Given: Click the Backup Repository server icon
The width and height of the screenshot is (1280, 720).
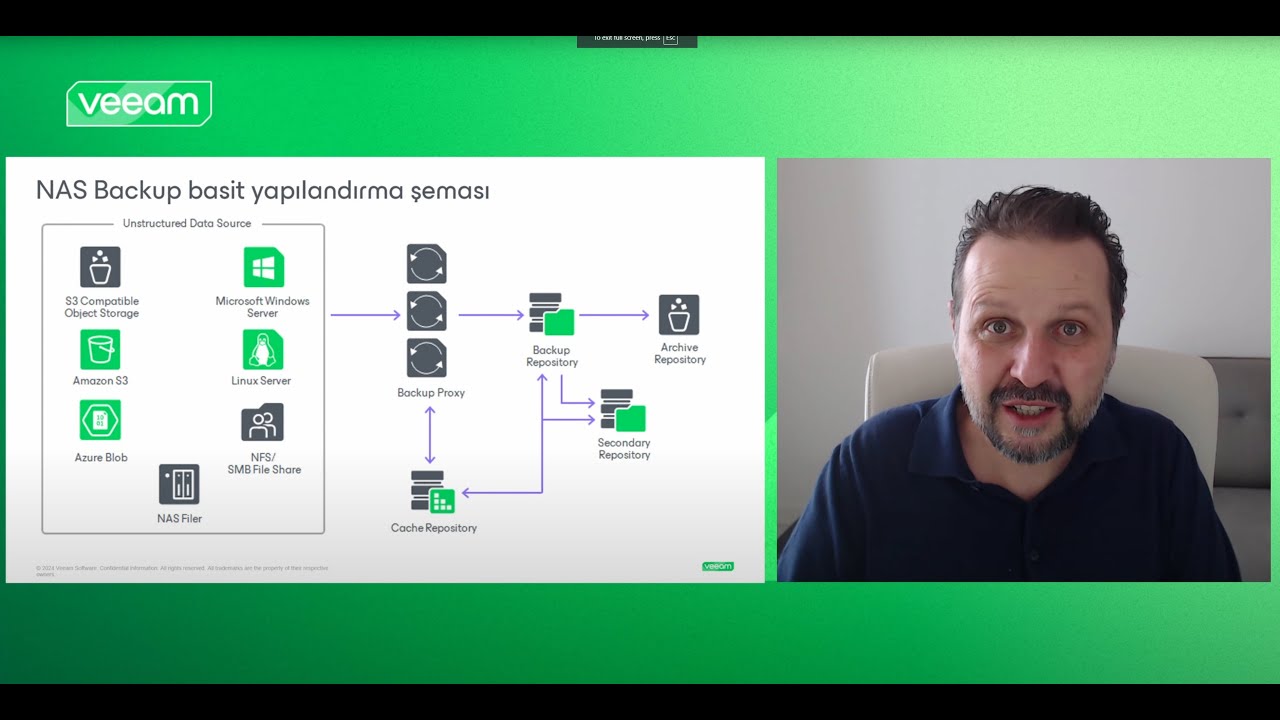Looking at the screenshot, I should tap(551, 314).
